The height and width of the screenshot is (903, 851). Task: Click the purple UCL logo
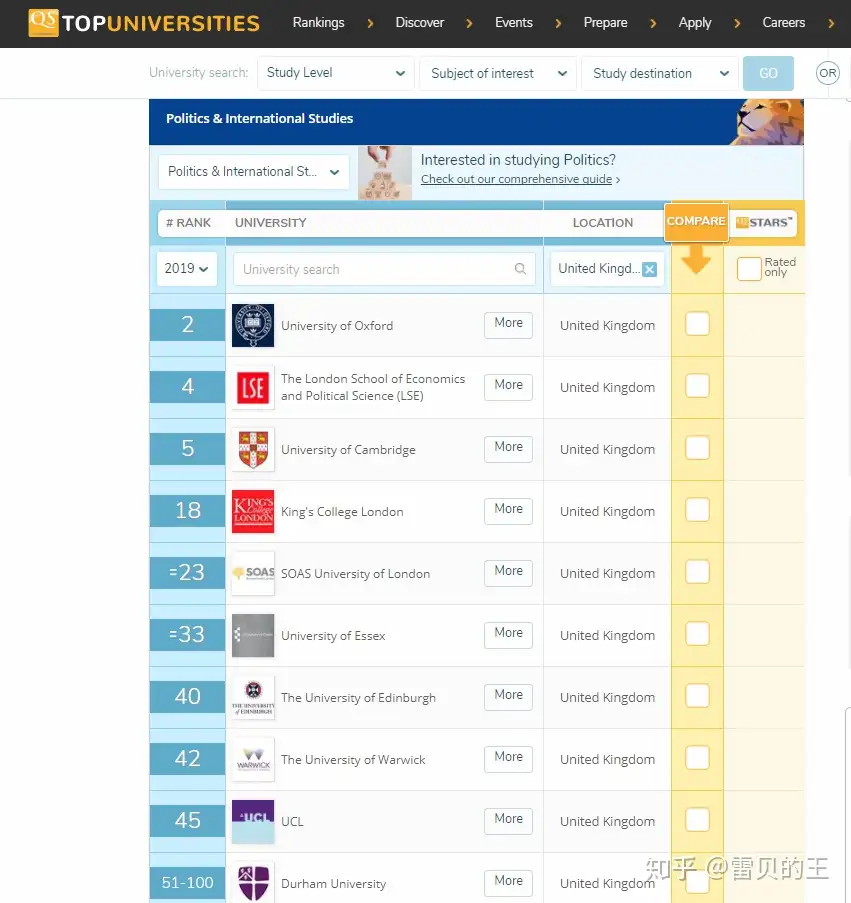[253, 822]
